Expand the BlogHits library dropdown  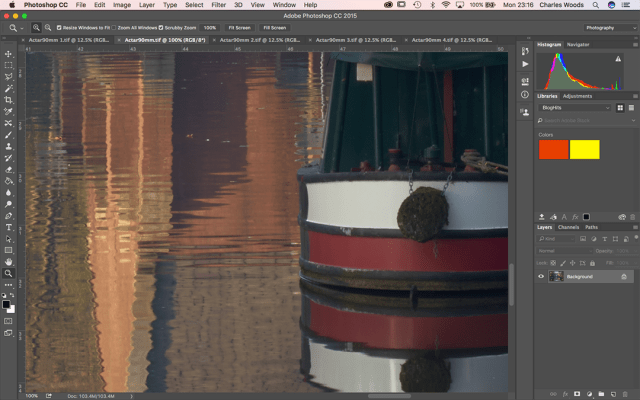pos(574,107)
